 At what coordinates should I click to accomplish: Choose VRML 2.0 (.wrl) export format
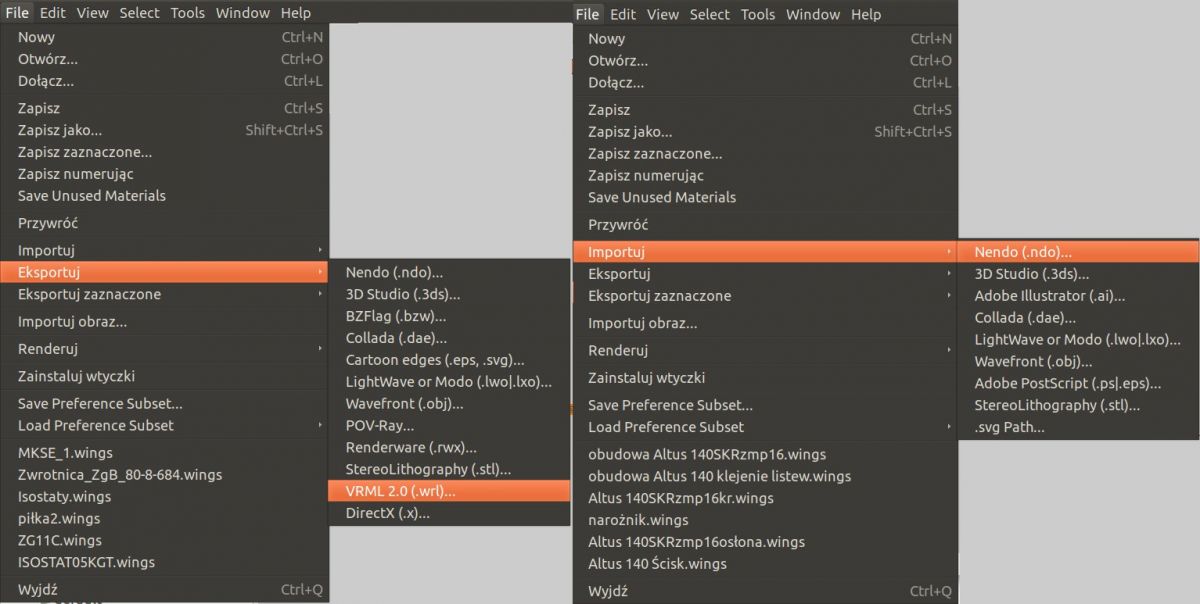(x=400, y=491)
